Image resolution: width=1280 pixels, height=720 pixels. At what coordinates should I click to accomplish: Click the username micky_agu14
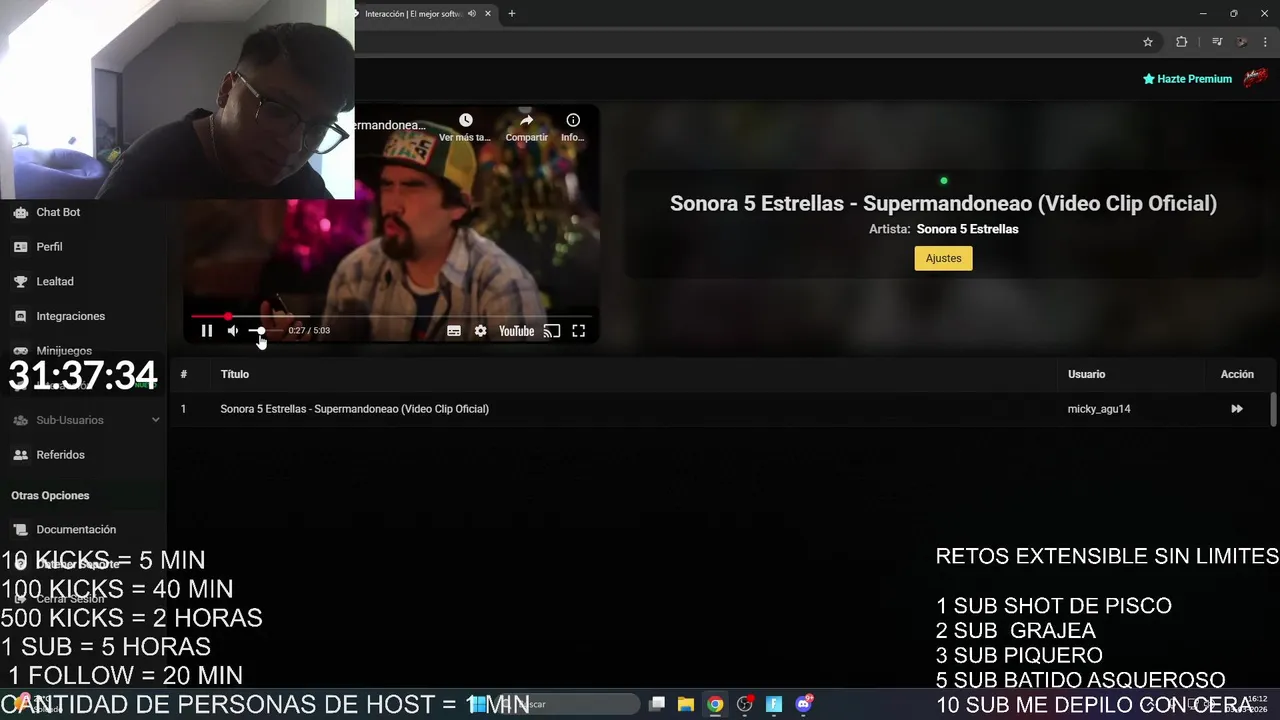coord(1099,409)
